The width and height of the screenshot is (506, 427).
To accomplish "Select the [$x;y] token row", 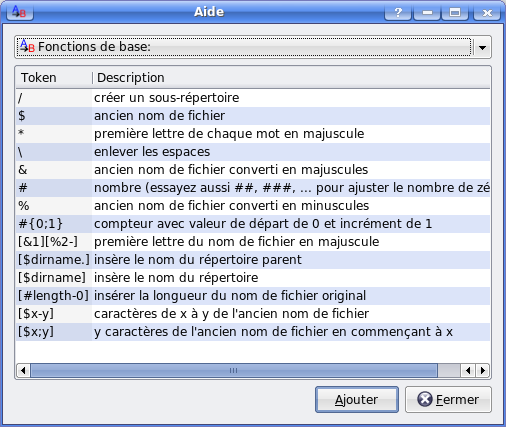I will tap(253, 332).
